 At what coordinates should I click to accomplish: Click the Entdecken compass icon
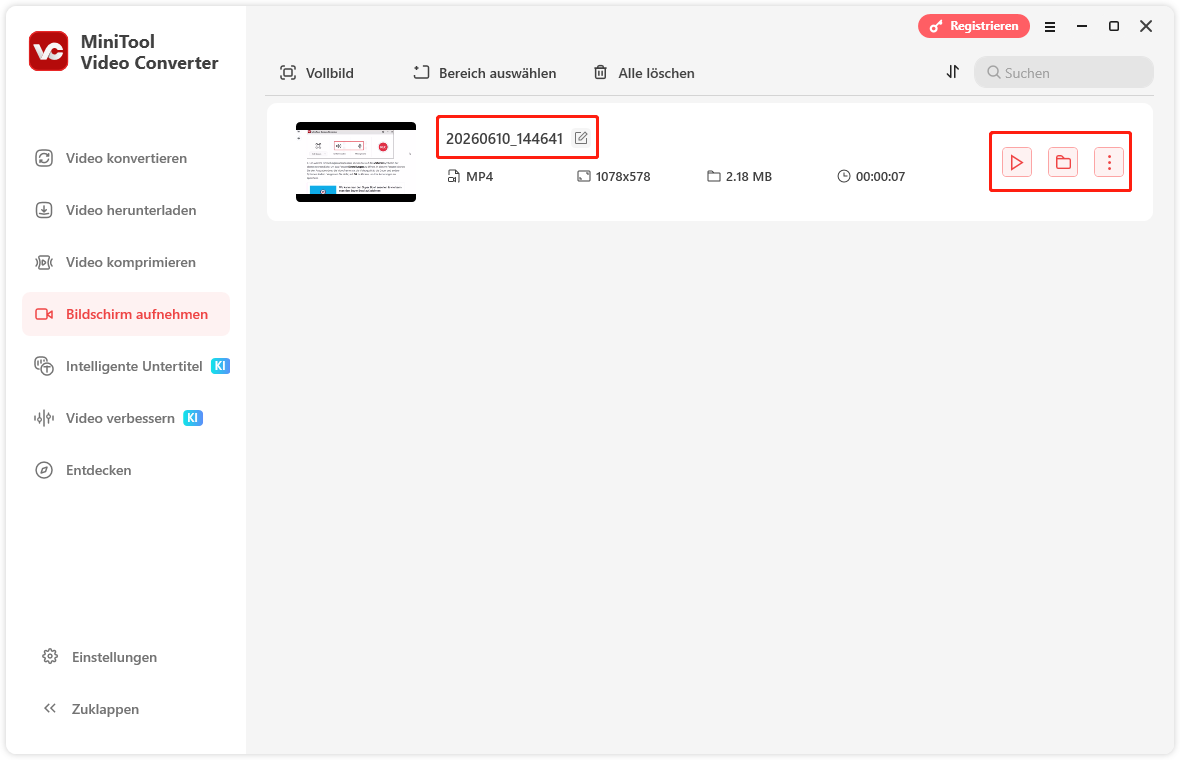(x=44, y=470)
